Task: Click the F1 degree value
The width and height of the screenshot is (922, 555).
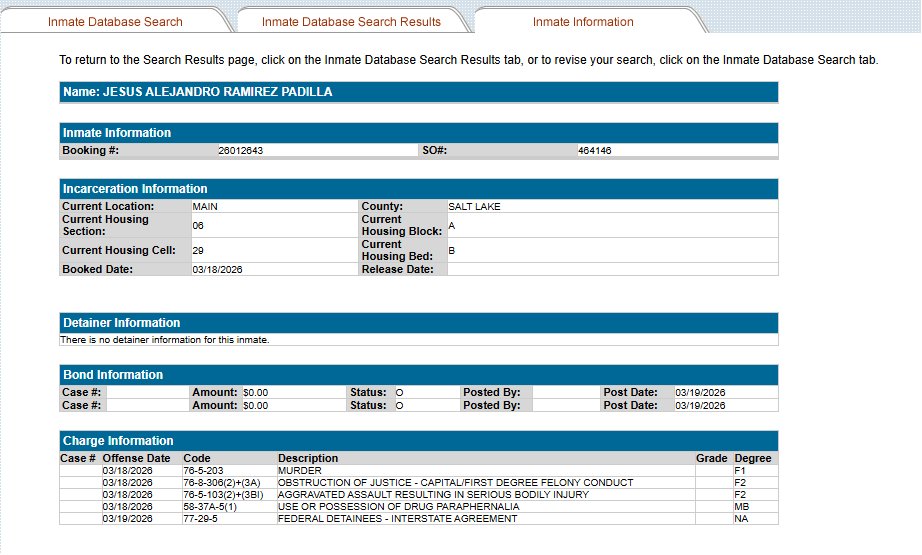Action: coord(739,470)
